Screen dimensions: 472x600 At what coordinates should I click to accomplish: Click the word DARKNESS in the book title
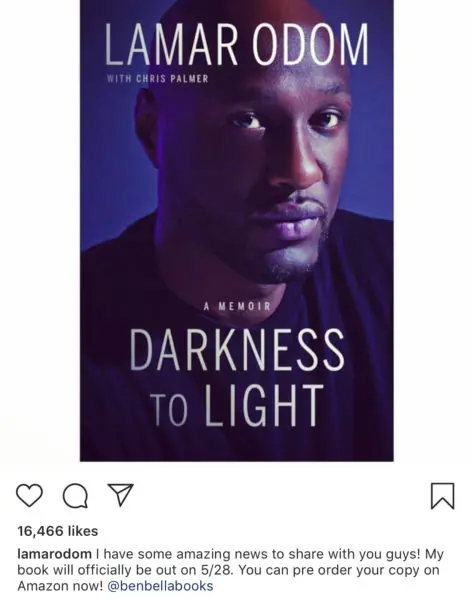(x=237, y=350)
